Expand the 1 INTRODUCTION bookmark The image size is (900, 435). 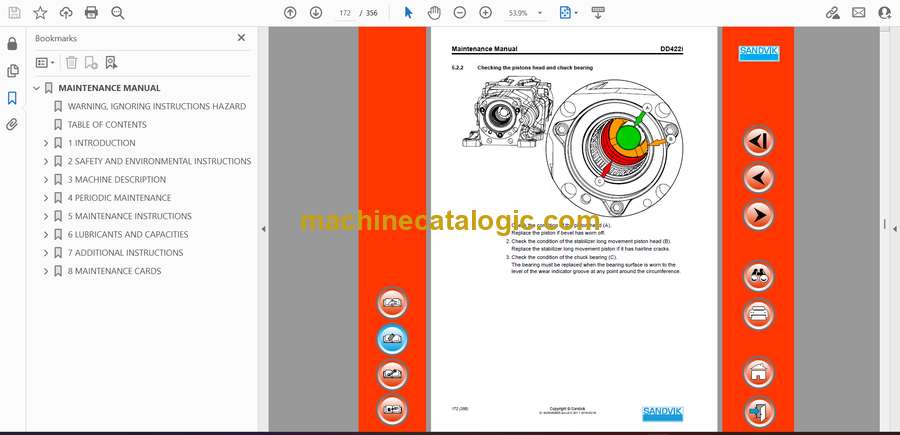coord(46,143)
